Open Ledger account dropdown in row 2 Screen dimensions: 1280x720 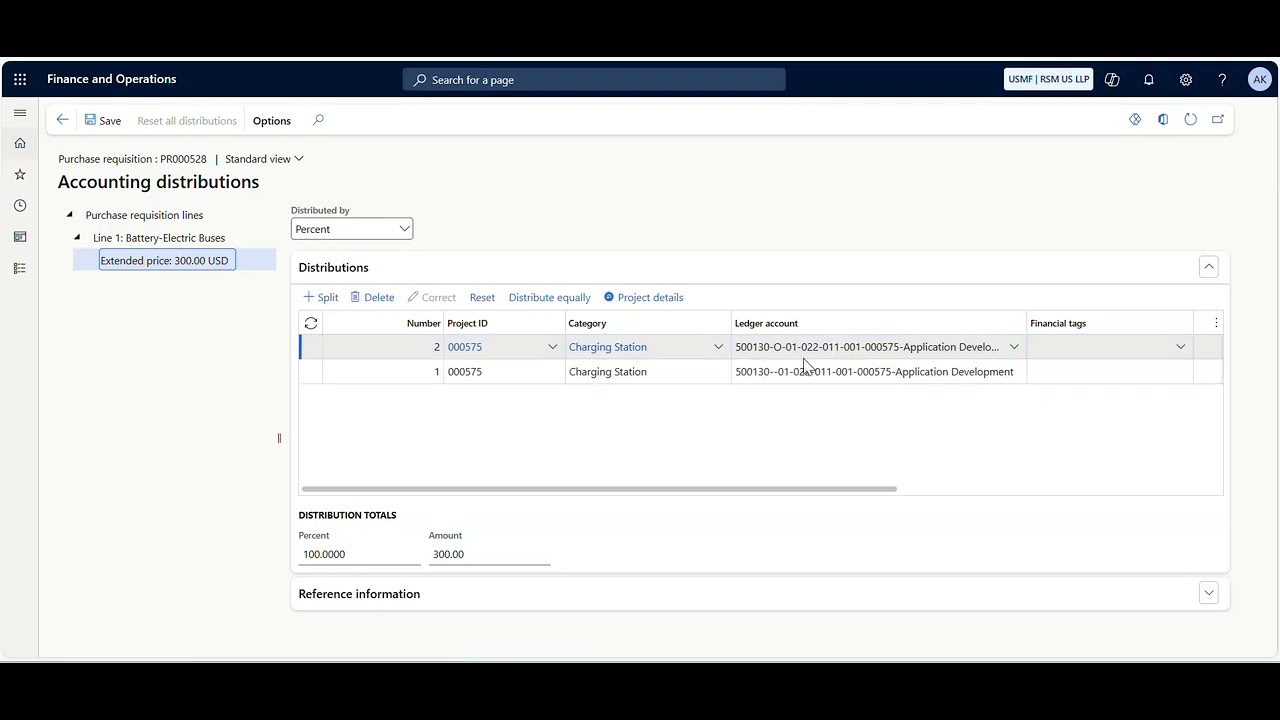point(1014,347)
